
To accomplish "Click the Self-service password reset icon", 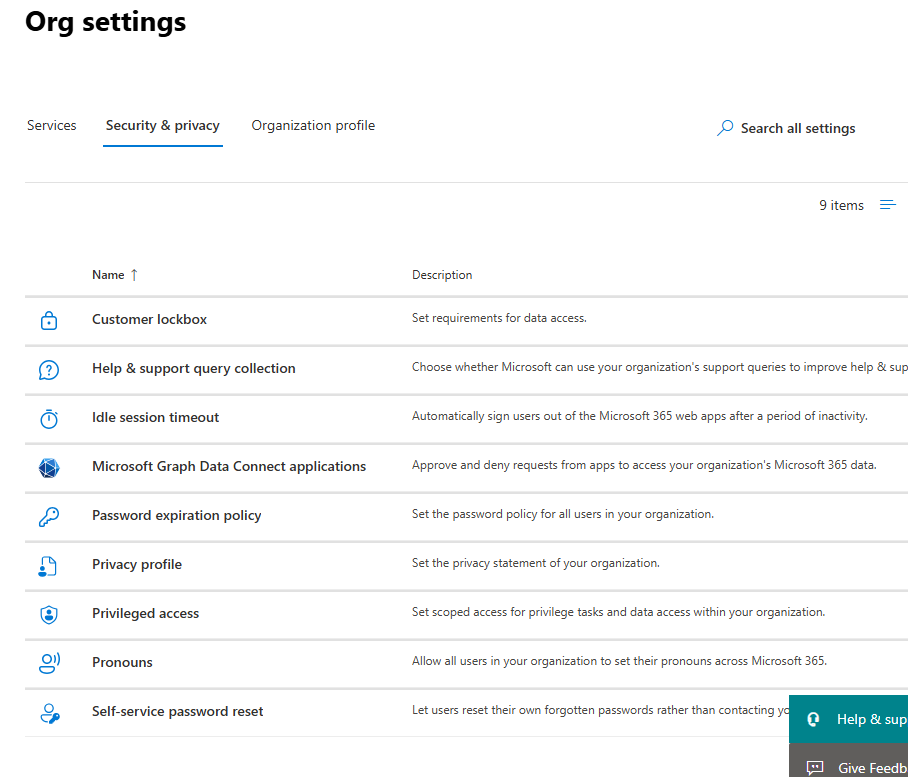I will (x=48, y=712).
